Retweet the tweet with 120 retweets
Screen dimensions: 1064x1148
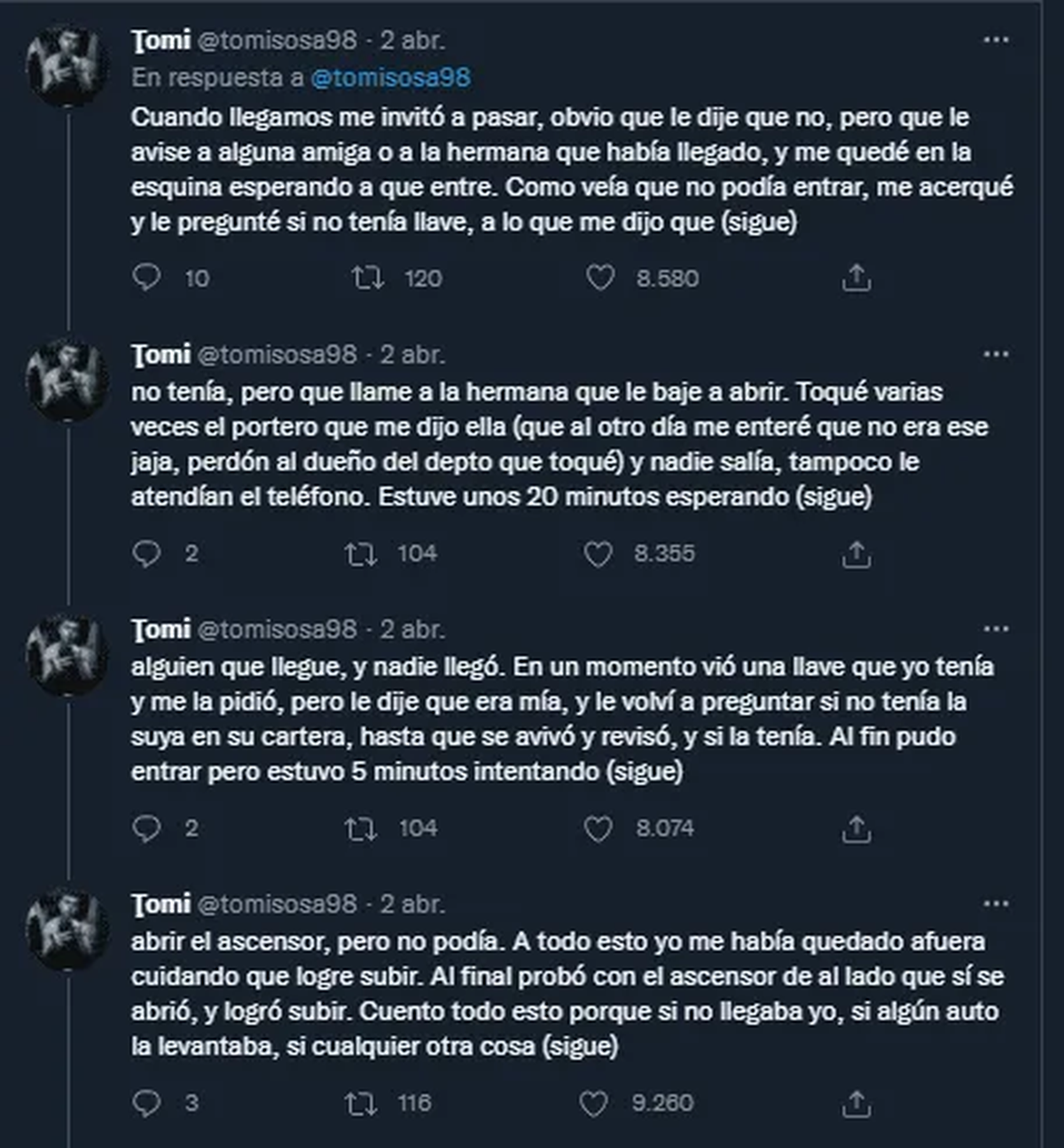pyautogui.click(x=367, y=278)
